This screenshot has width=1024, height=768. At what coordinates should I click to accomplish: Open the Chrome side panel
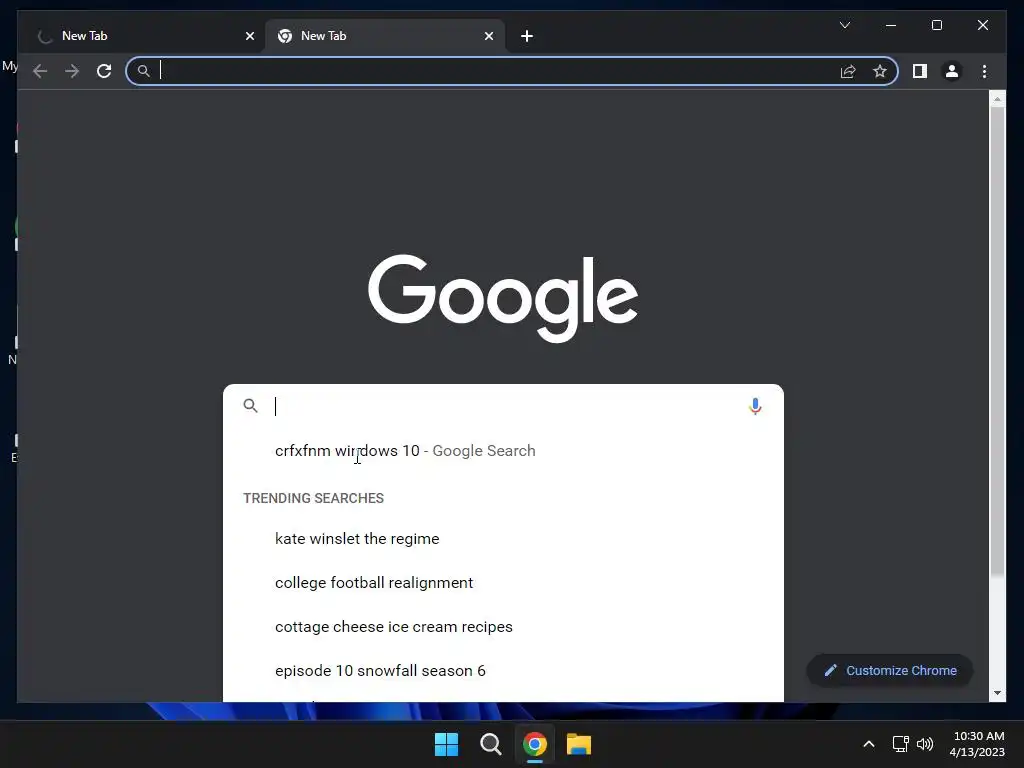[920, 71]
